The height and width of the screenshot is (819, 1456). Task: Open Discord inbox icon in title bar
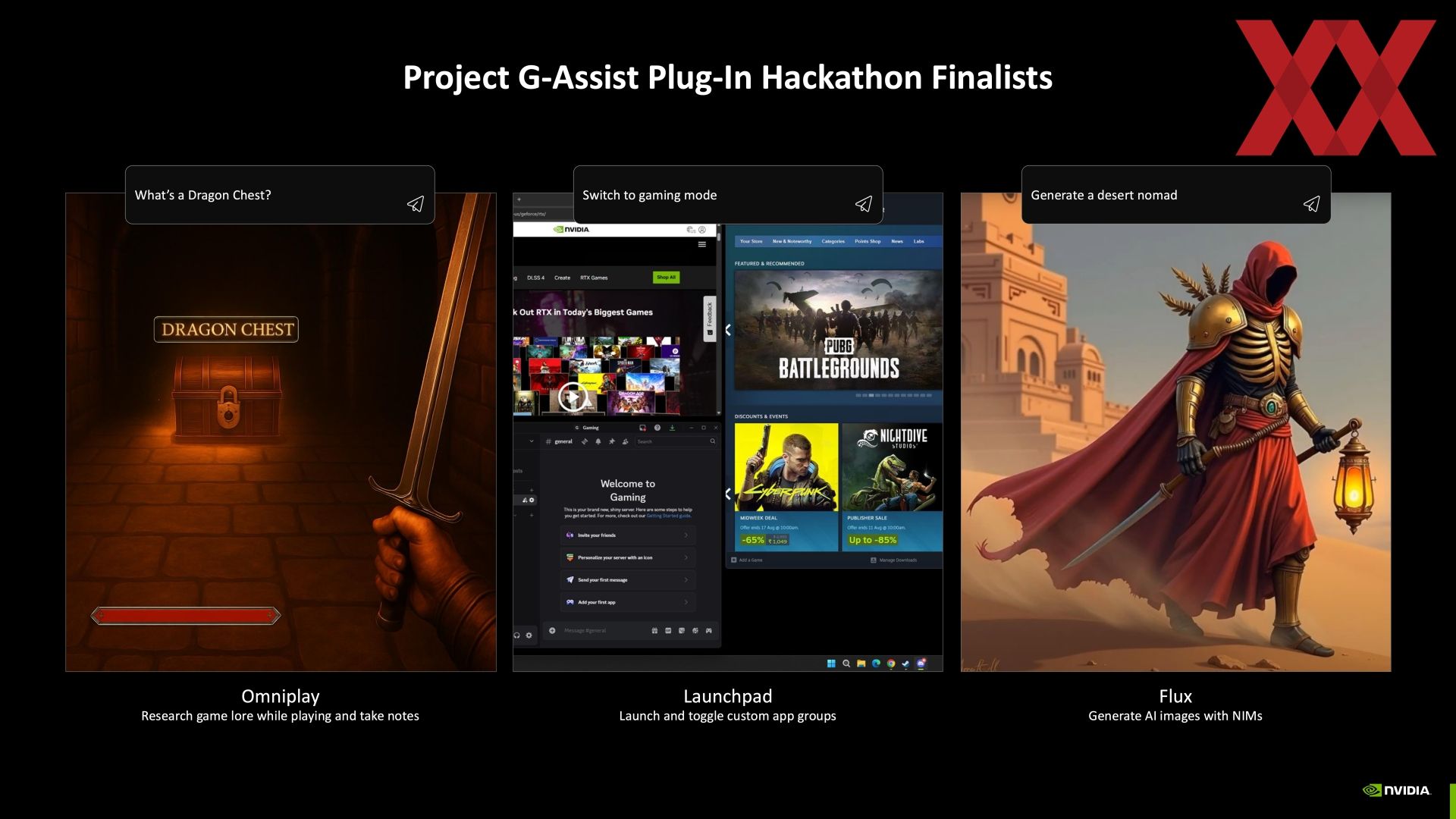tap(642, 428)
